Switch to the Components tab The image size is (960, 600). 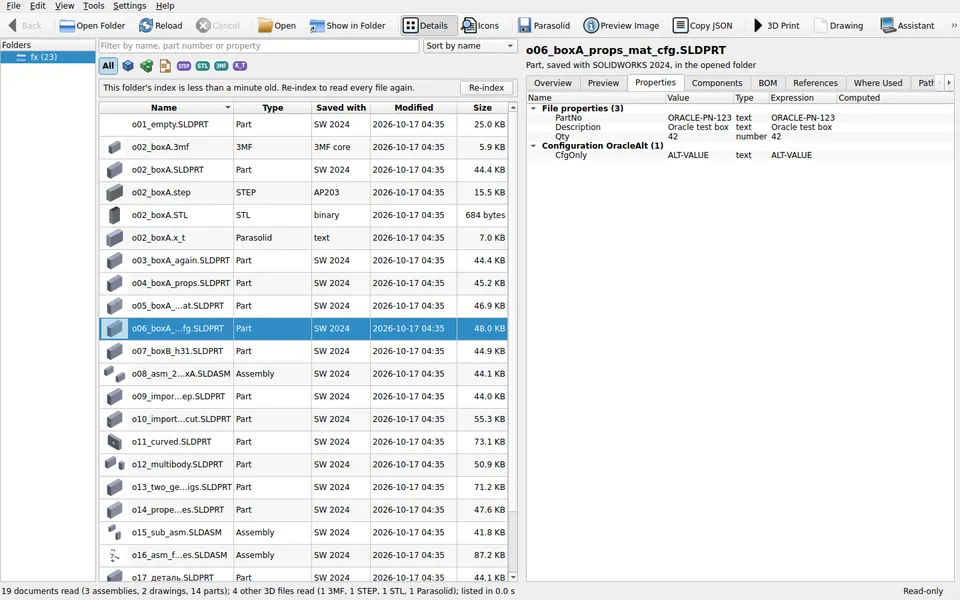click(x=717, y=83)
